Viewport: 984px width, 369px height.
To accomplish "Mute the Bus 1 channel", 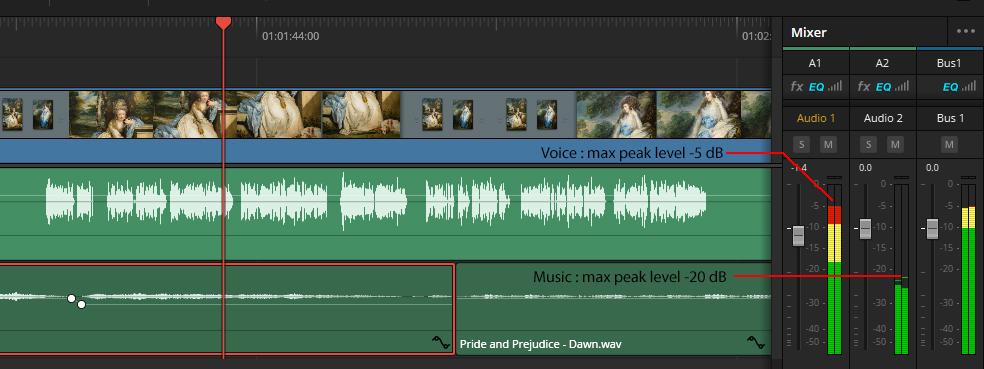I will [x=949, y=145].
